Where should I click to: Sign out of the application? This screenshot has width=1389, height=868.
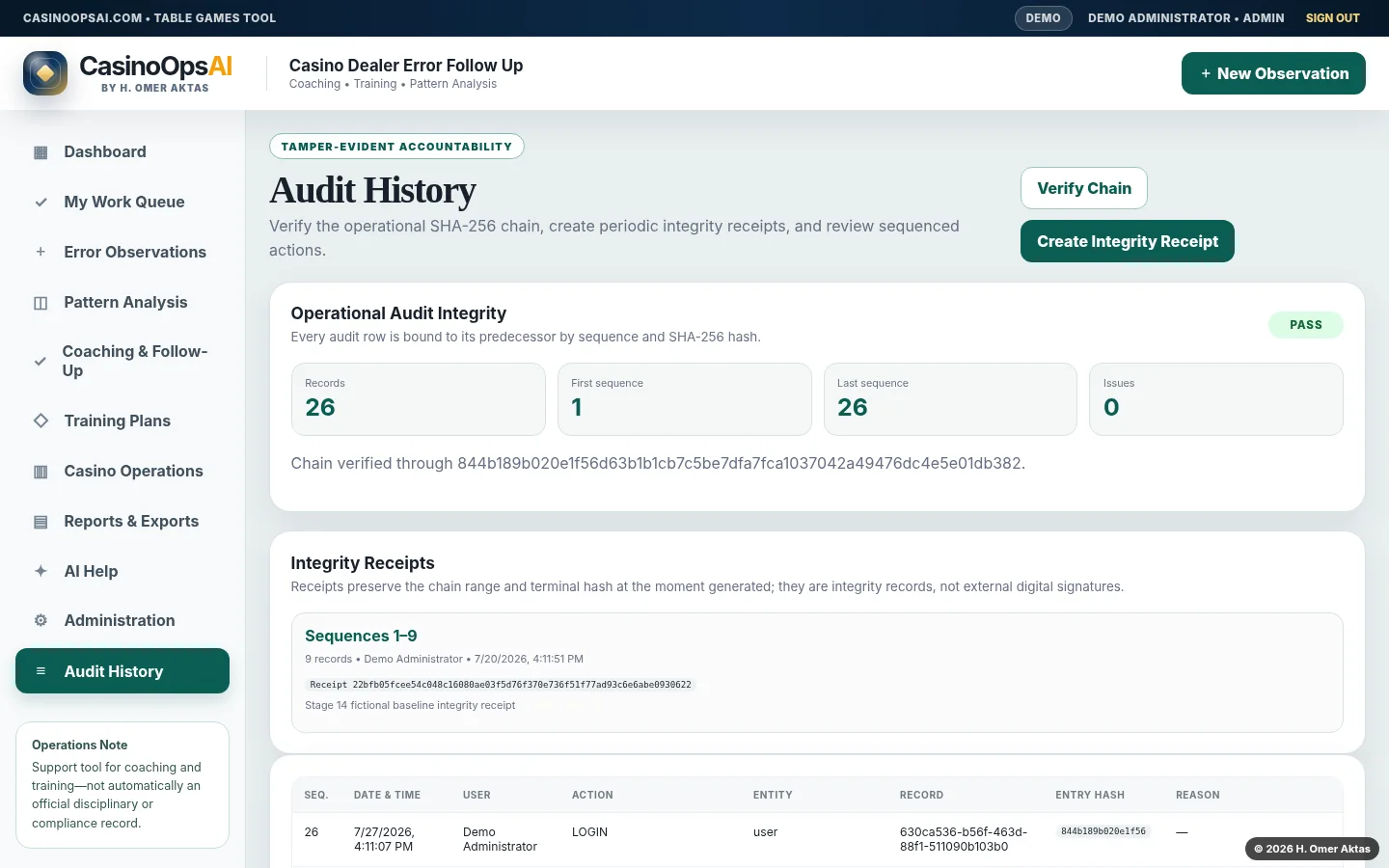click(1332, 18)
